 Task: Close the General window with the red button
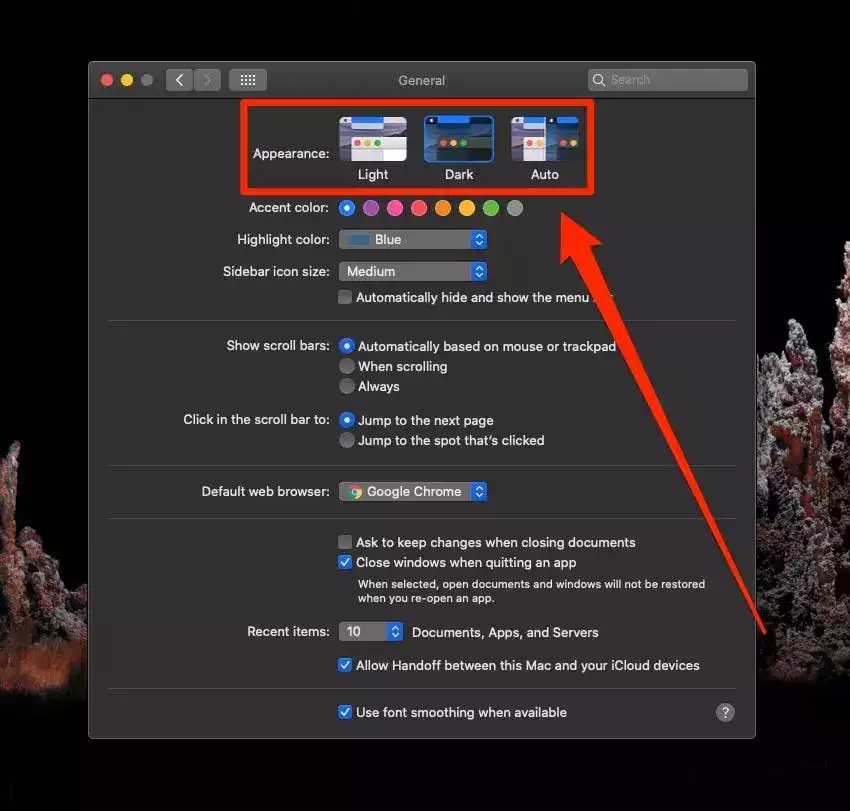(107, 80)
